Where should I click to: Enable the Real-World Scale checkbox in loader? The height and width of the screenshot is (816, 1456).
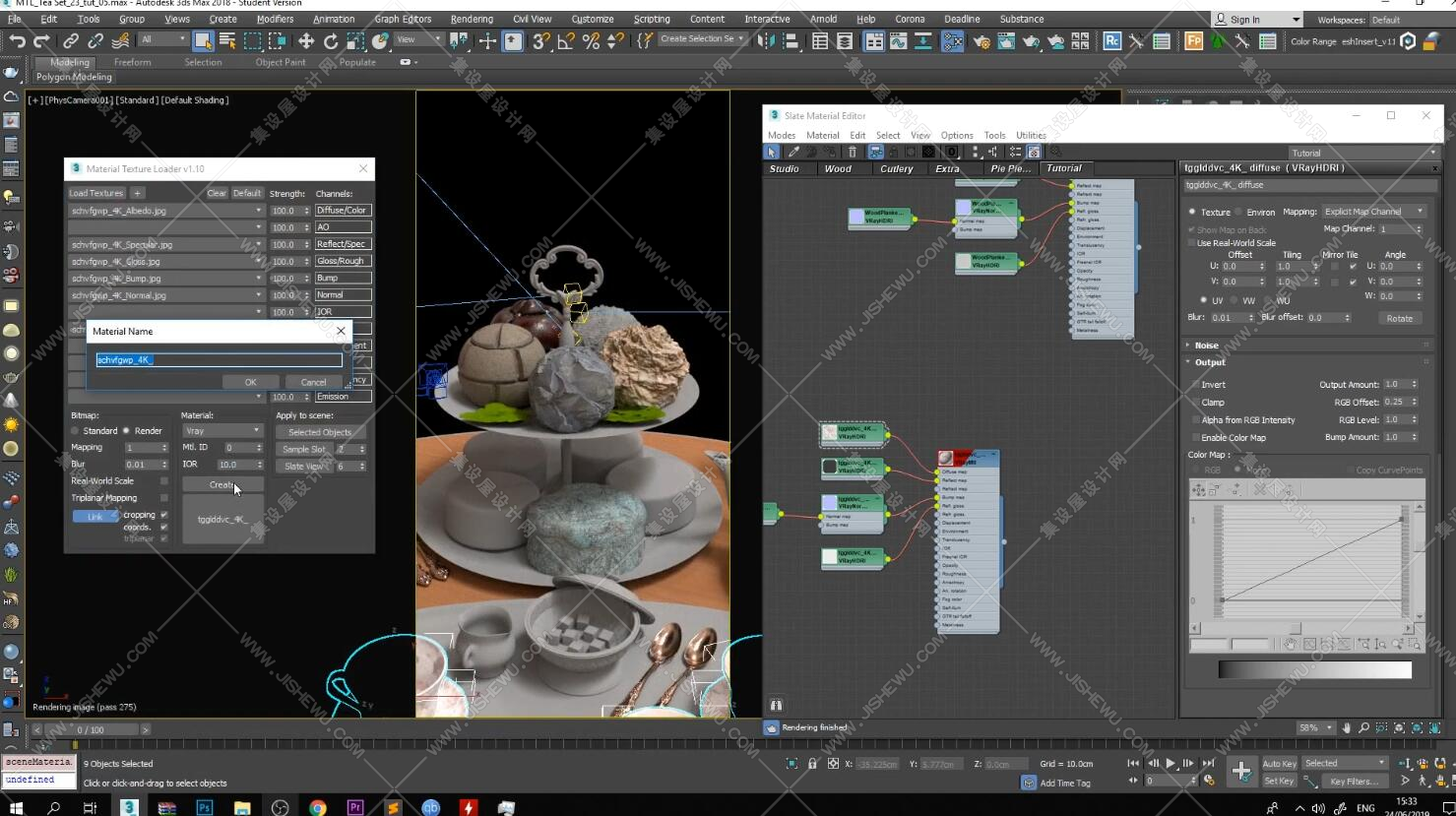[163, 481]
